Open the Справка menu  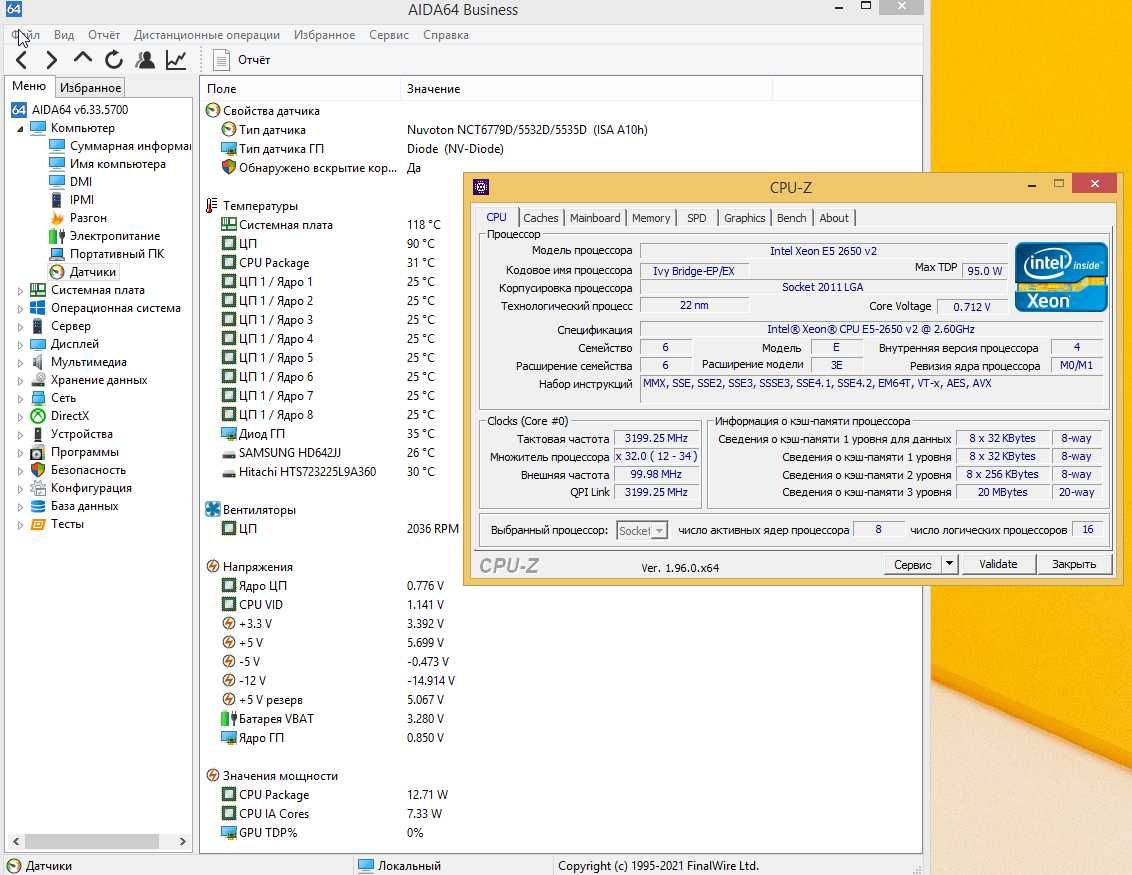tap(445, 35)
